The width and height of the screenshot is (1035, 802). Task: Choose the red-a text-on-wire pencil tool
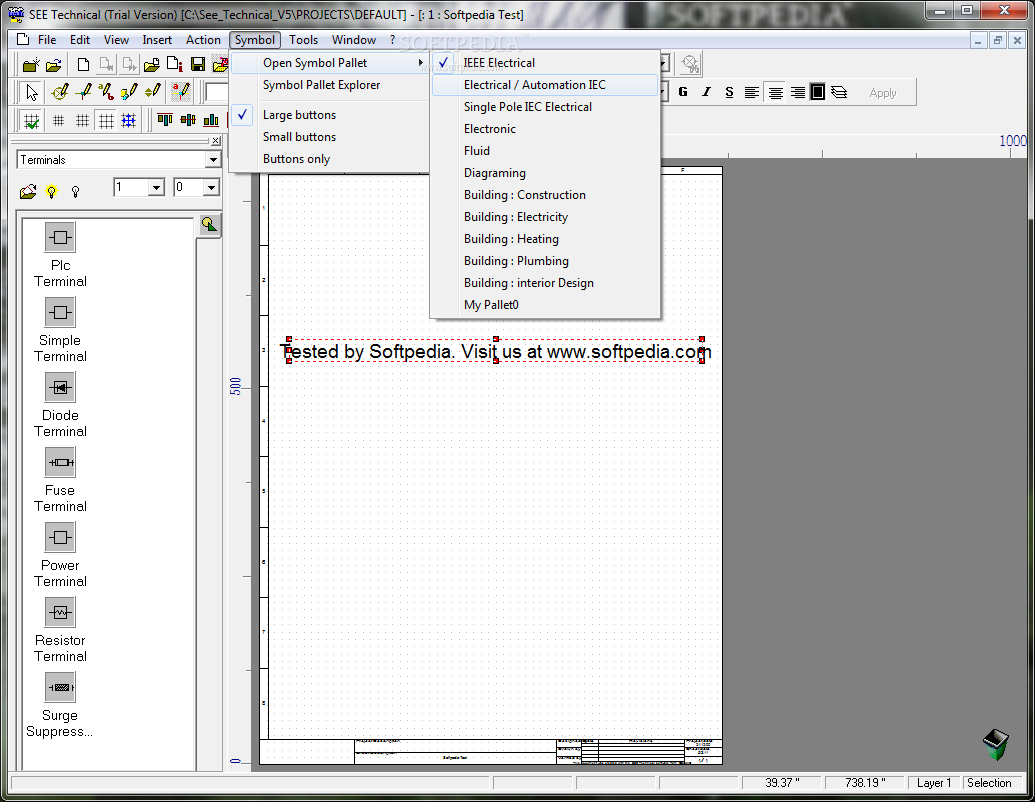pyautogui.click(x=181, y=92)
